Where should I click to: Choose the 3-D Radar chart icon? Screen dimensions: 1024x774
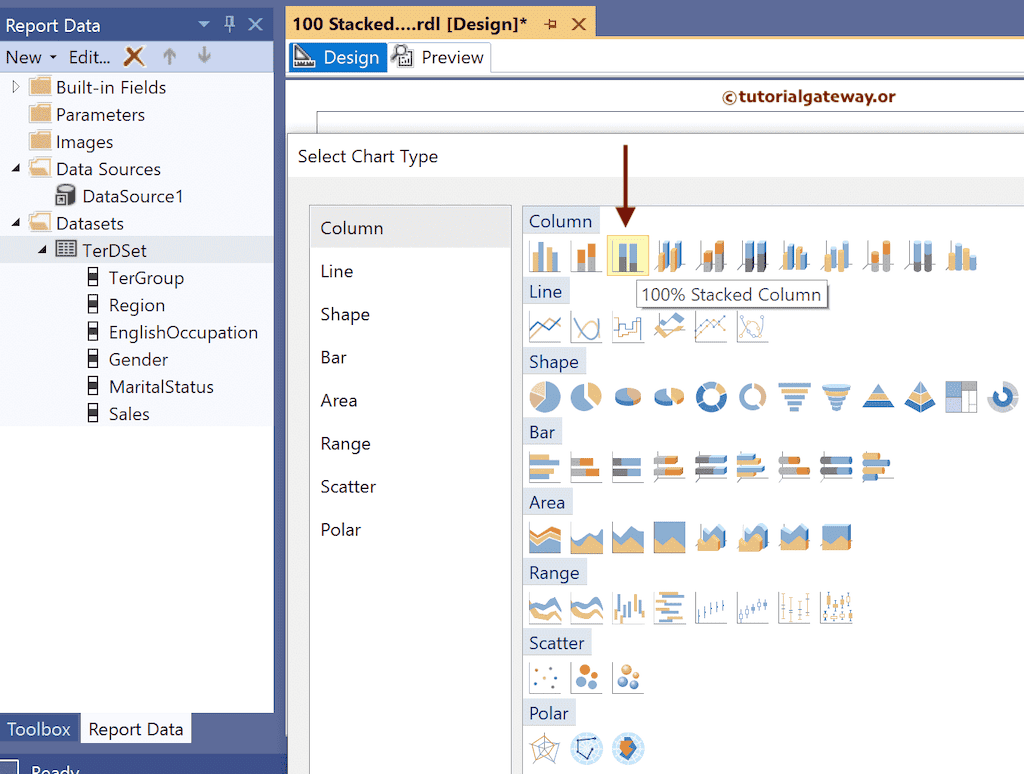coord(628,748)
